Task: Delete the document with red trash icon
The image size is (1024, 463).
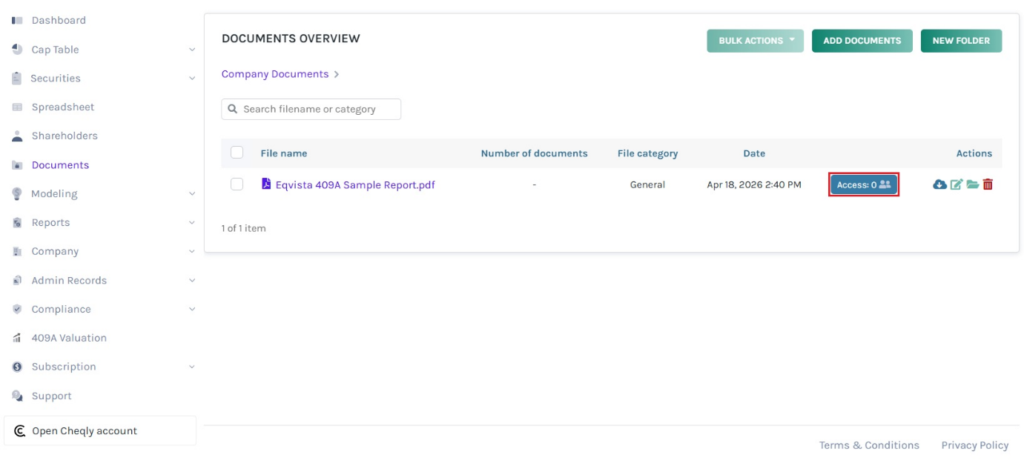Action: [x=988, y=185]
